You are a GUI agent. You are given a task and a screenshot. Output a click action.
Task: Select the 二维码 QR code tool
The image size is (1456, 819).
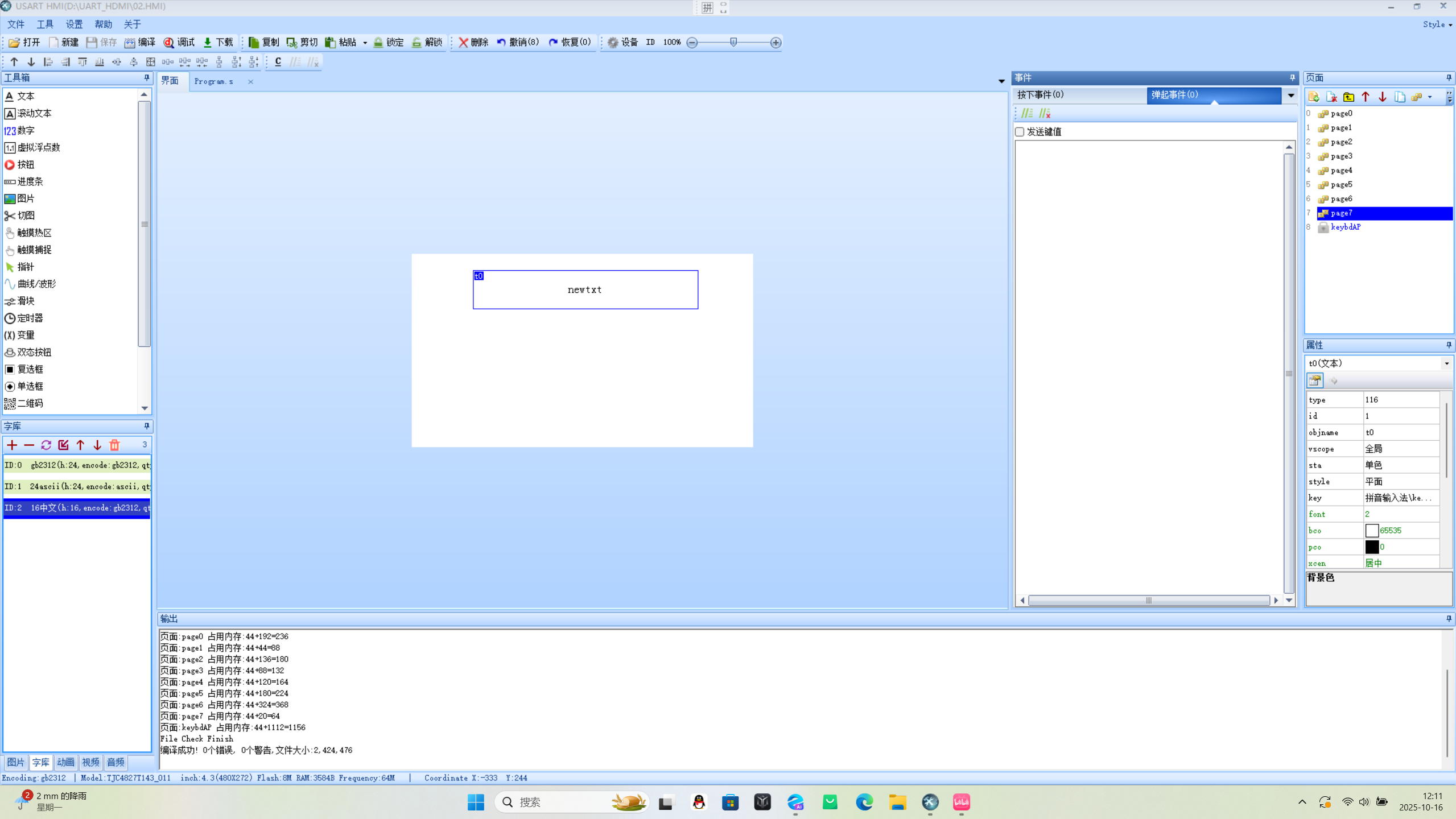coord(30,403)
